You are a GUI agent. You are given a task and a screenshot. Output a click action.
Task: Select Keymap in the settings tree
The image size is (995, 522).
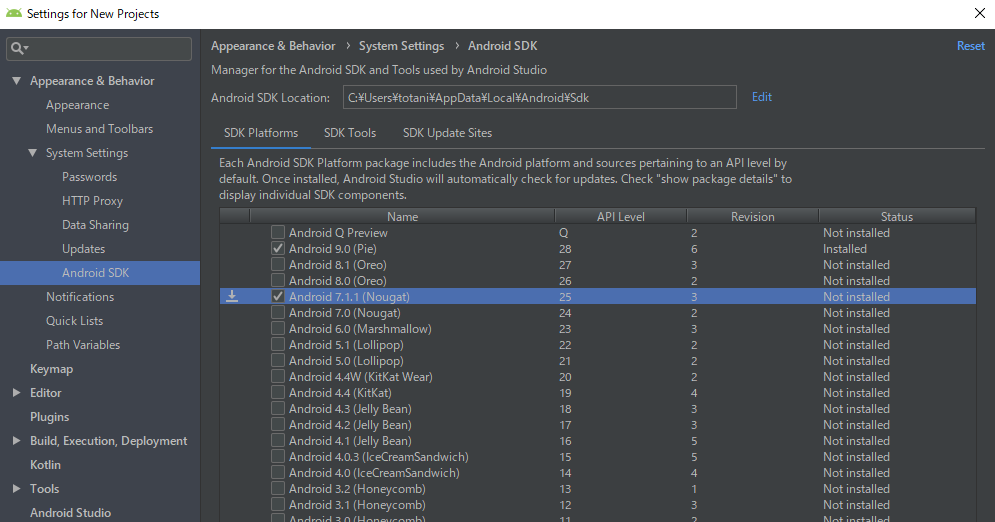[51, 369]
